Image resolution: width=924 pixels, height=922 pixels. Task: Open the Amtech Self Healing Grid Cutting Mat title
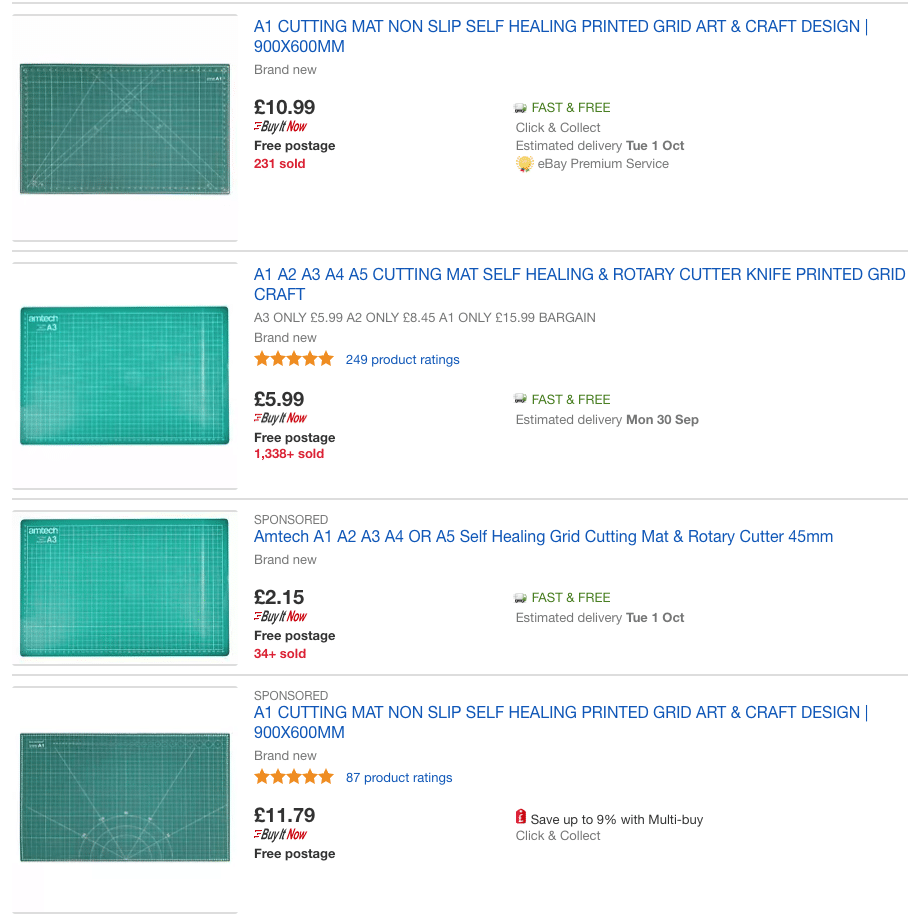[x=543, y=537]
